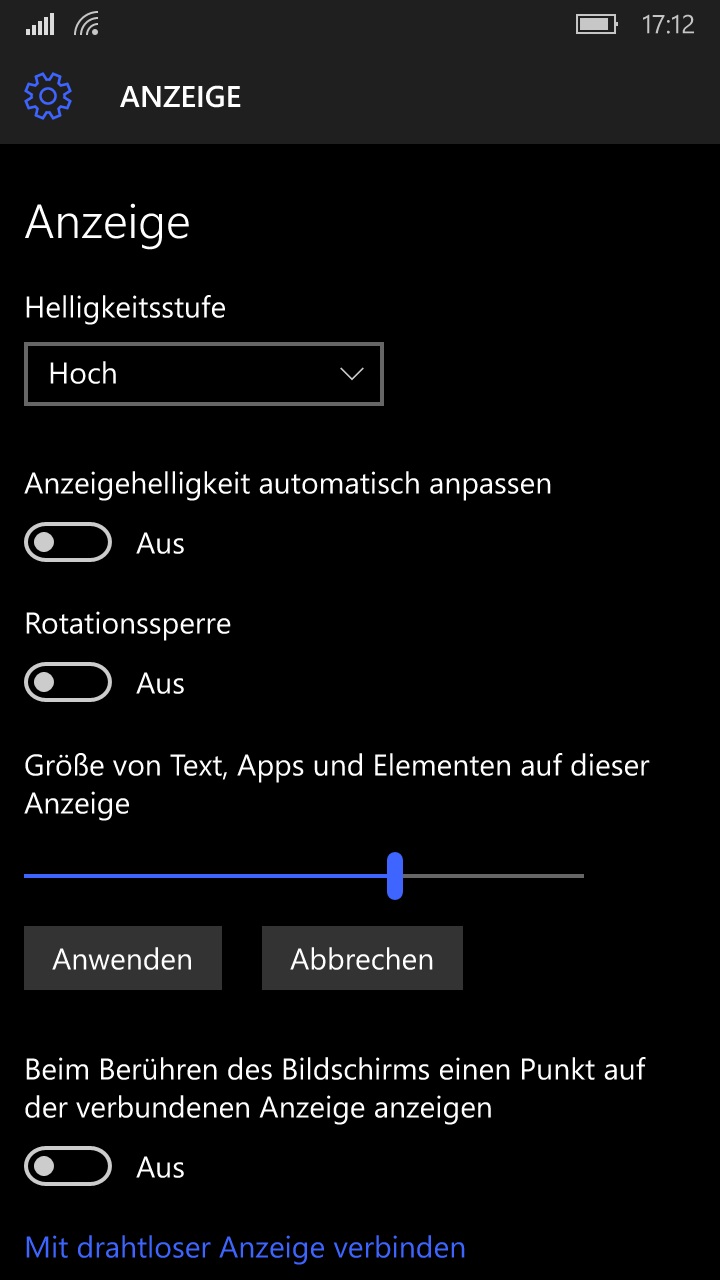Click the chevron arrow in brightness dropdown
720x1280 pixels.
pyautogui.click(x=352, y=374)
